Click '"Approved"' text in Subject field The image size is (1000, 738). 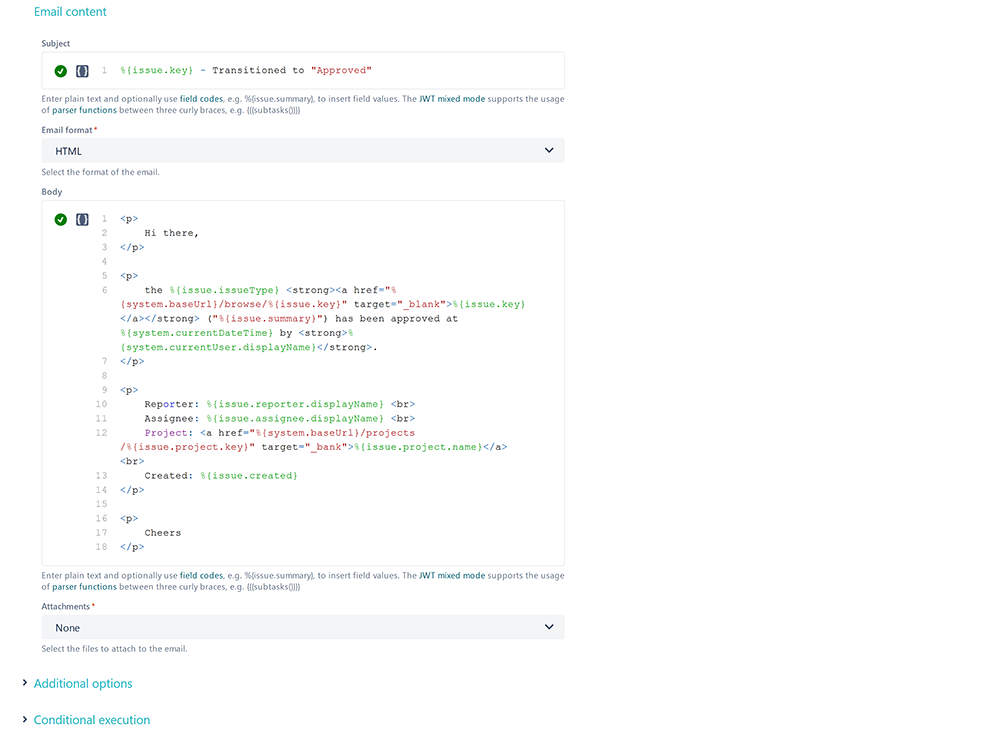341,70
